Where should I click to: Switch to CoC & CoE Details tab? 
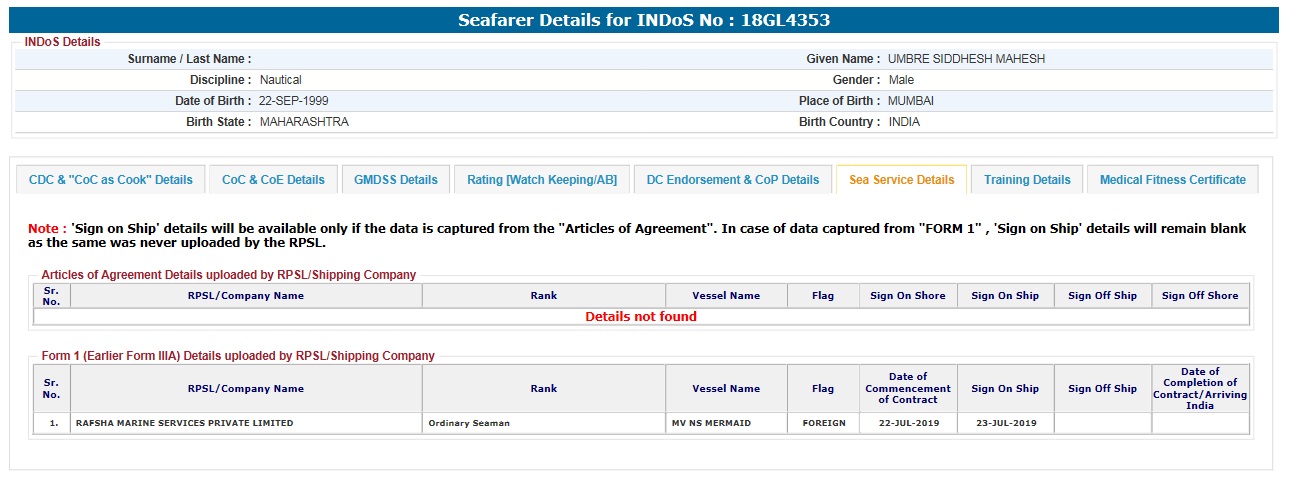pos(273,180)
